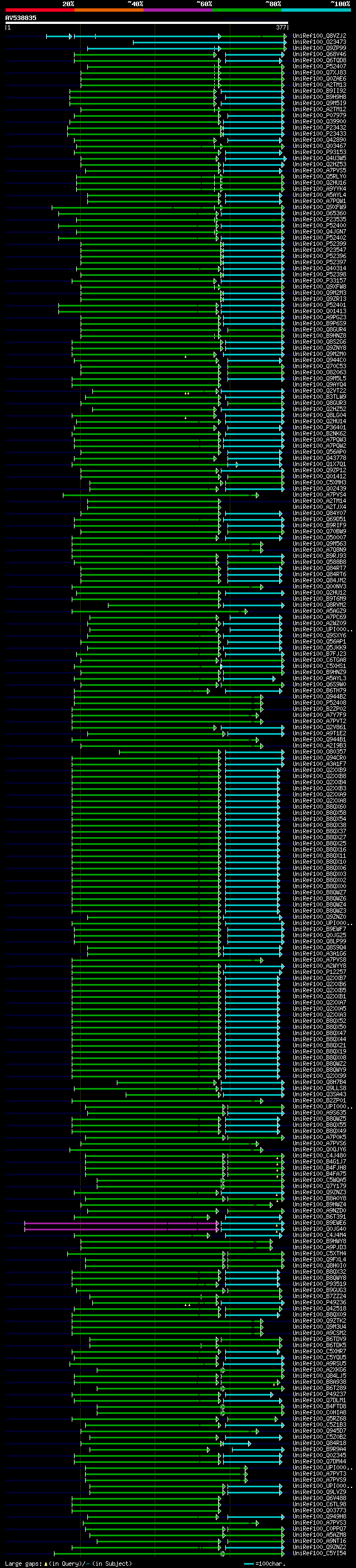The image size is (356, 1568).
Task: Click label UniRef100_Q9ZTK2
Action: click(319, 1321)
